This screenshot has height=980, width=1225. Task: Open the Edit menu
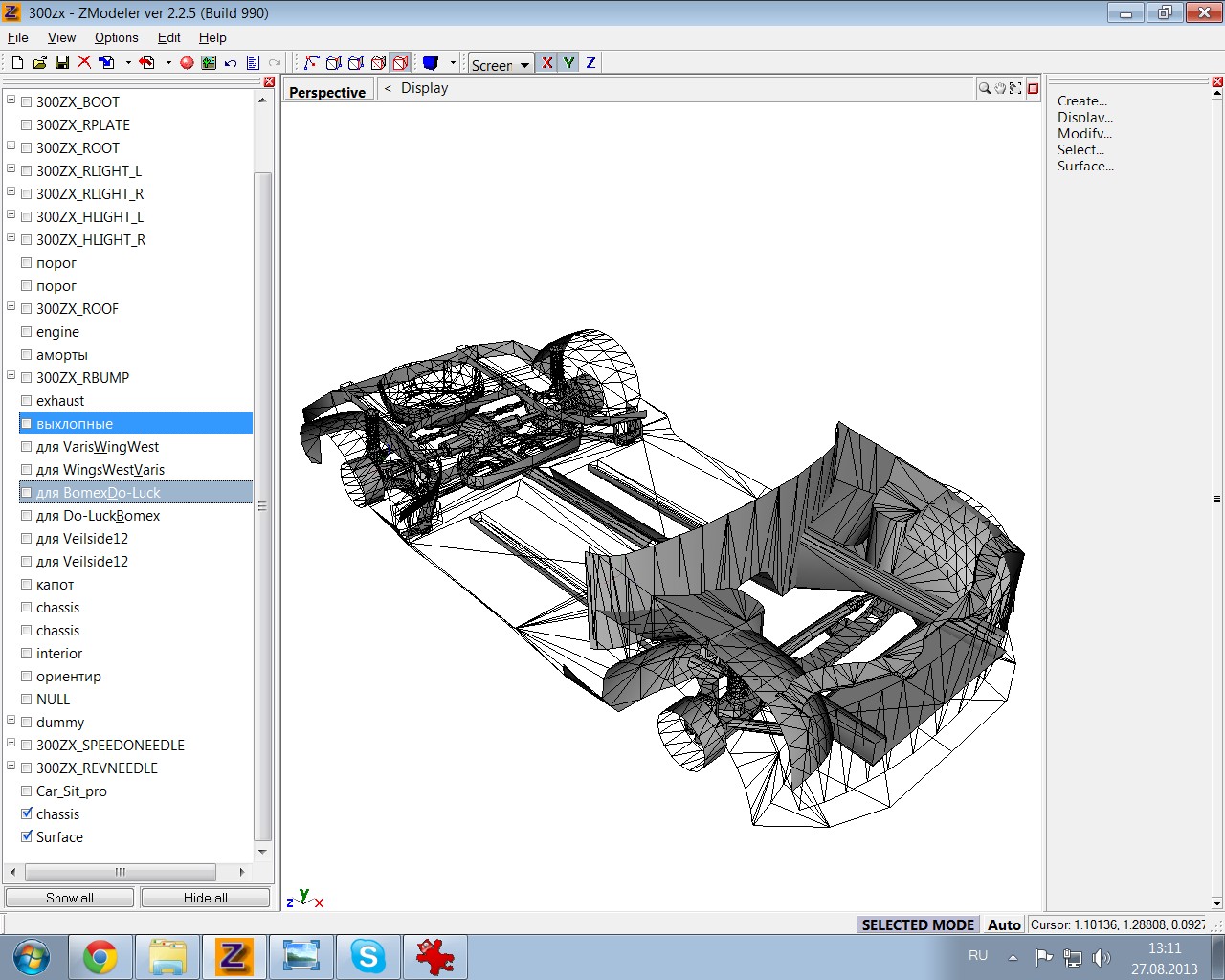[x=169, y=37]
